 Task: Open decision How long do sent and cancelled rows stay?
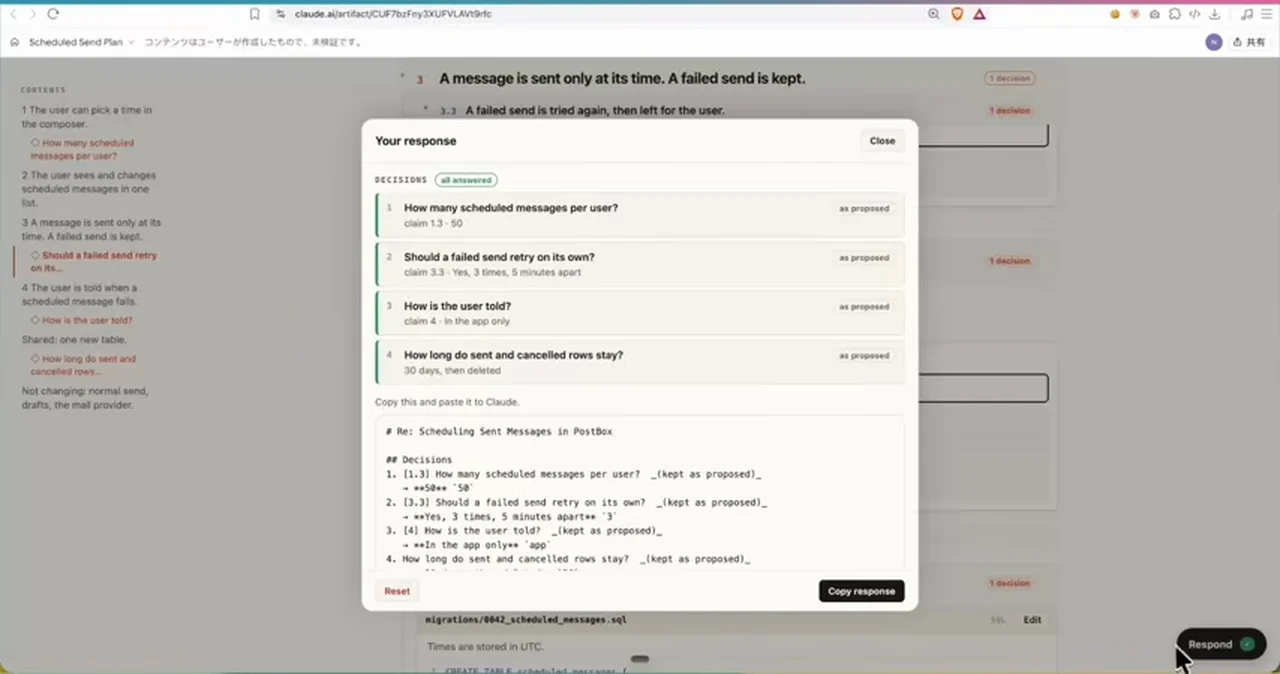click(640, 362)
